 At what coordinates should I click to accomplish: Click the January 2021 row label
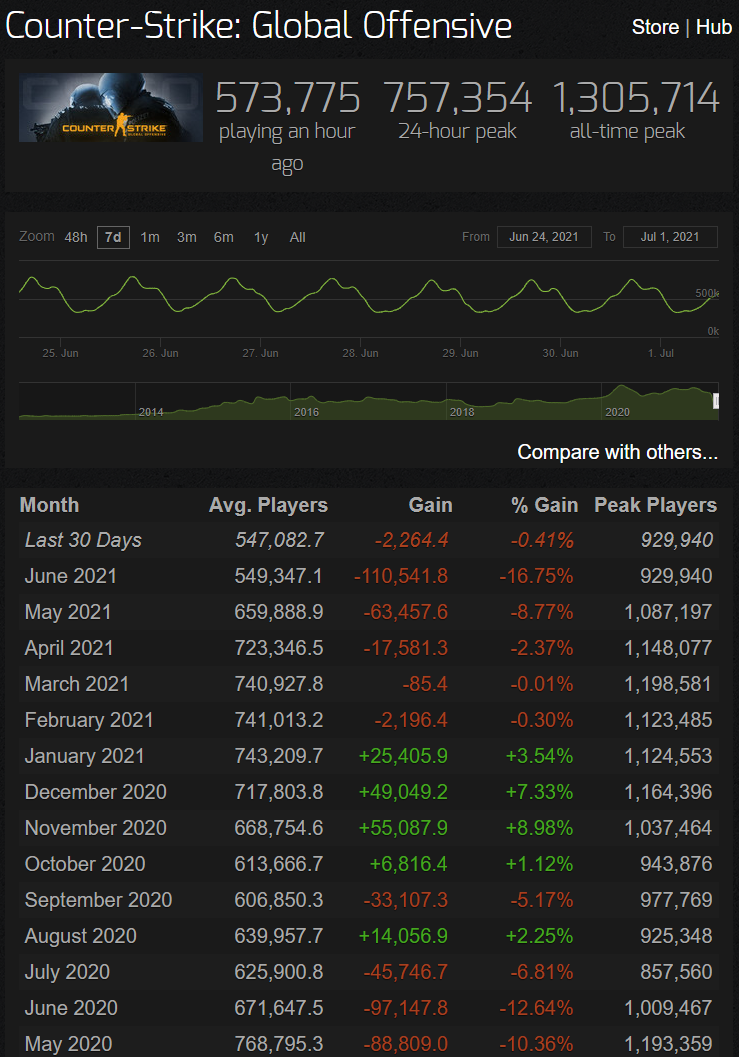point(85,756)
